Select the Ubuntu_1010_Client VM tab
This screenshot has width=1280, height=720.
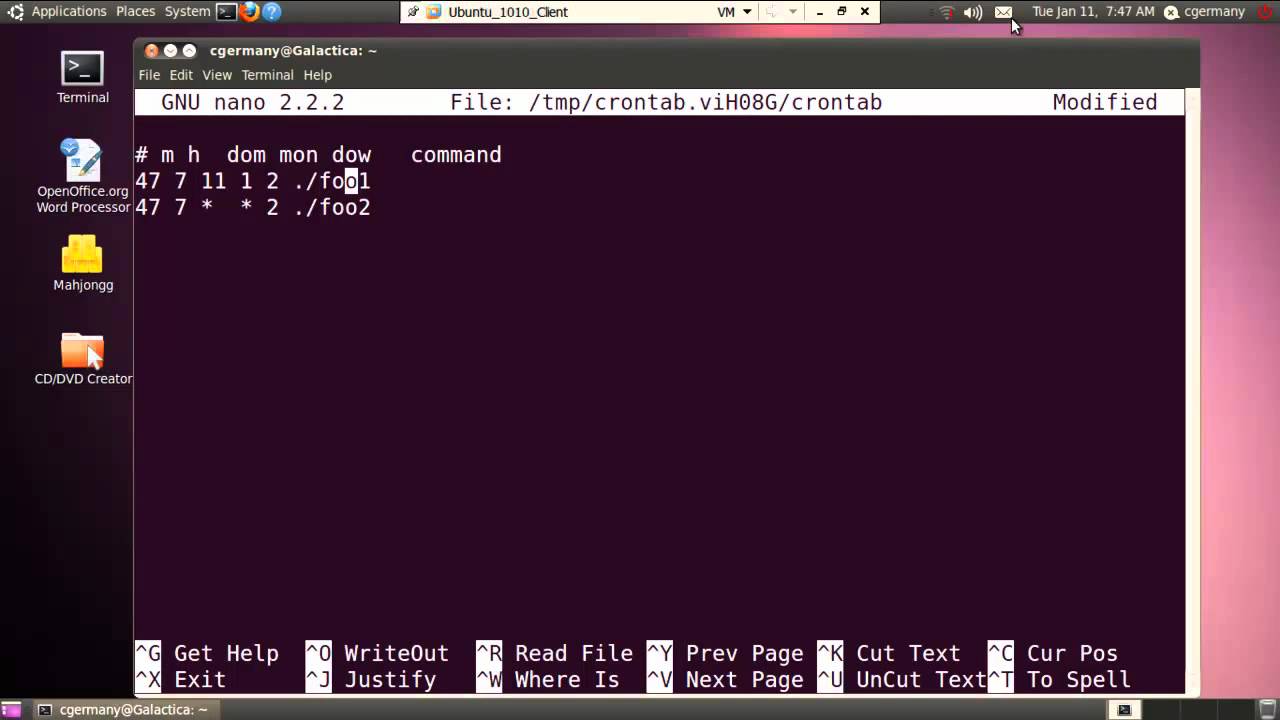497,12
